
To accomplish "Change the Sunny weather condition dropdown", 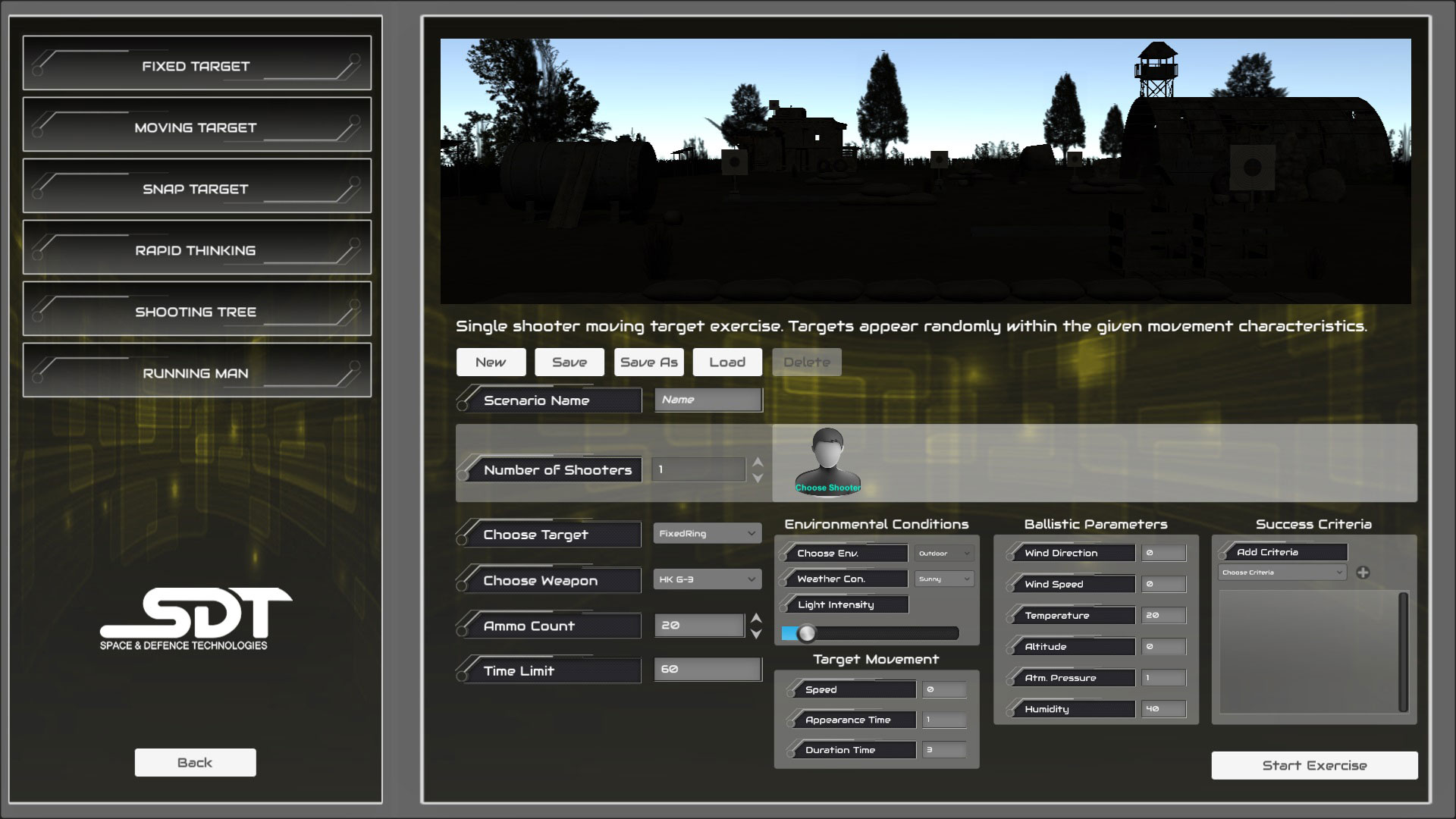I will [943, 579].
